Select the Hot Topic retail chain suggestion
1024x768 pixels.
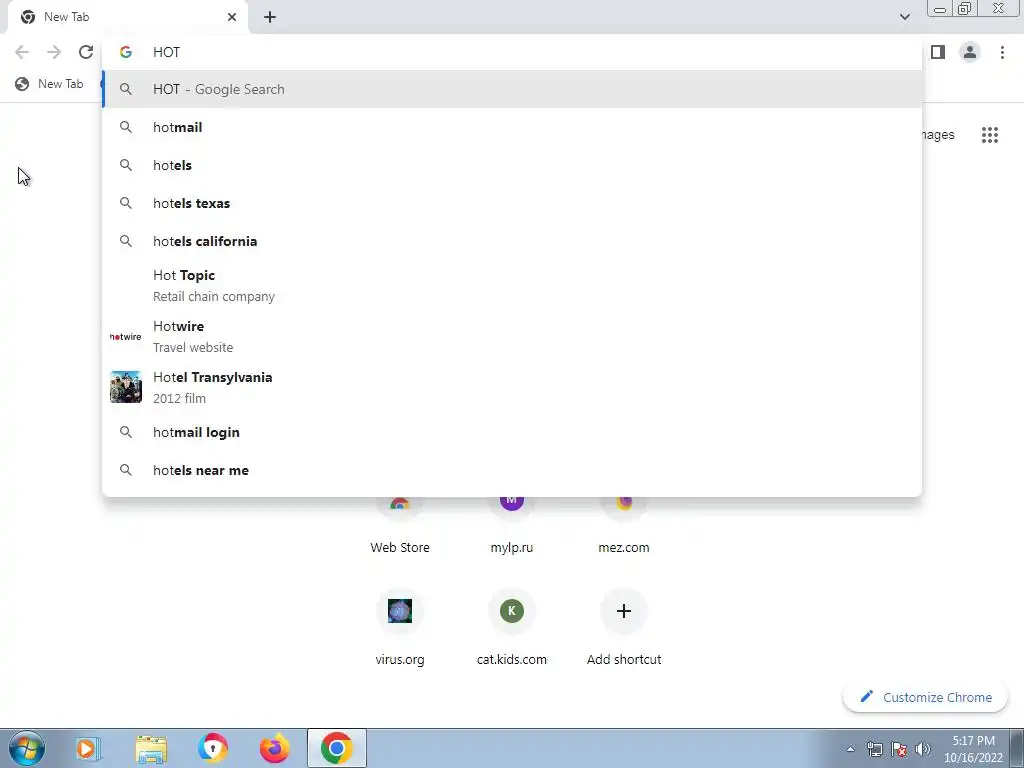pyautogui.click(x=513, y=285)
